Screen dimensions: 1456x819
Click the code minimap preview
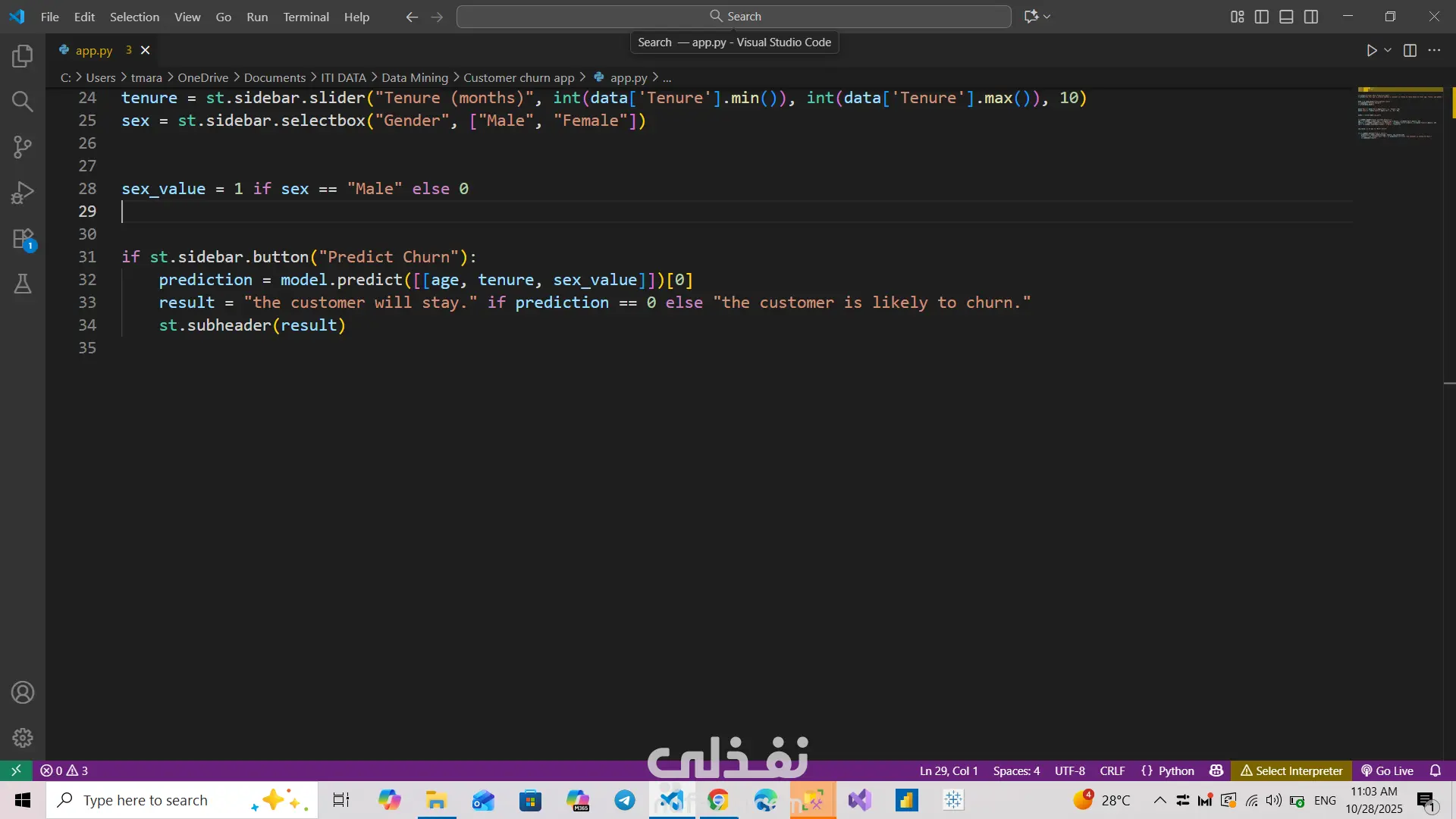coord(1399,114)
